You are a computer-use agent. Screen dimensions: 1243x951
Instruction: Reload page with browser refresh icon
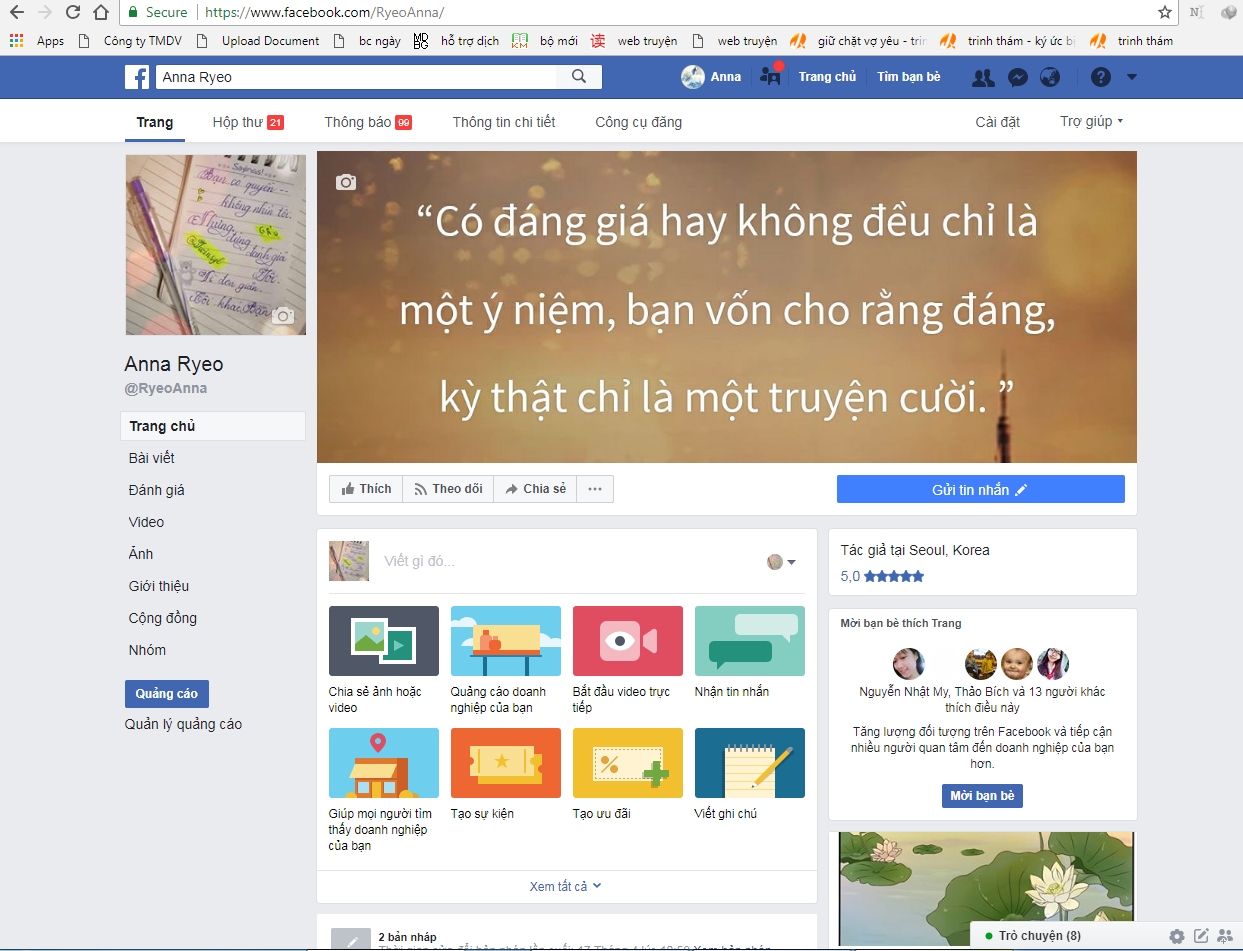click(73, 12)
